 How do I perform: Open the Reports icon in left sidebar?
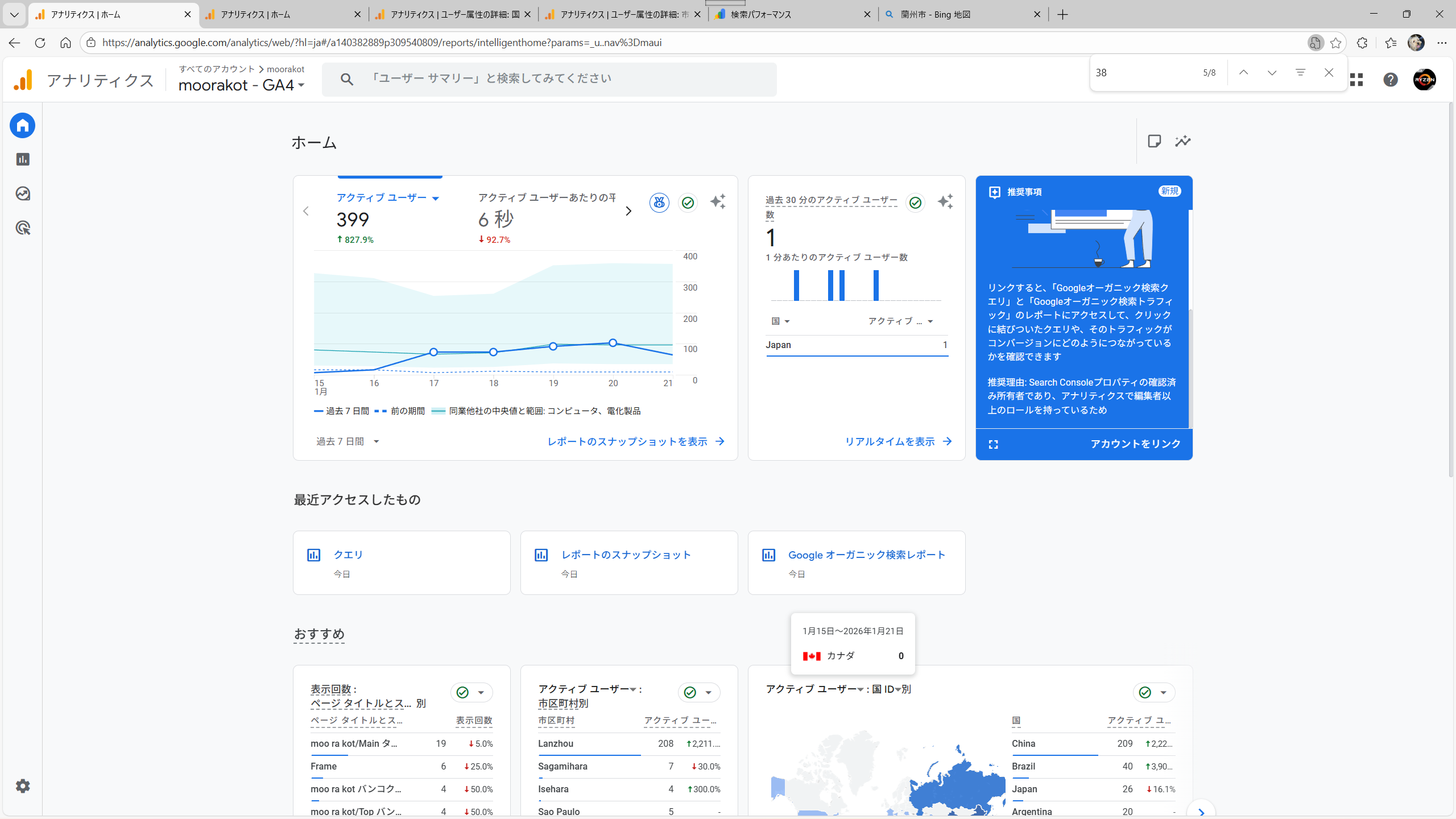pyautogui.click(x=23, y=160)
